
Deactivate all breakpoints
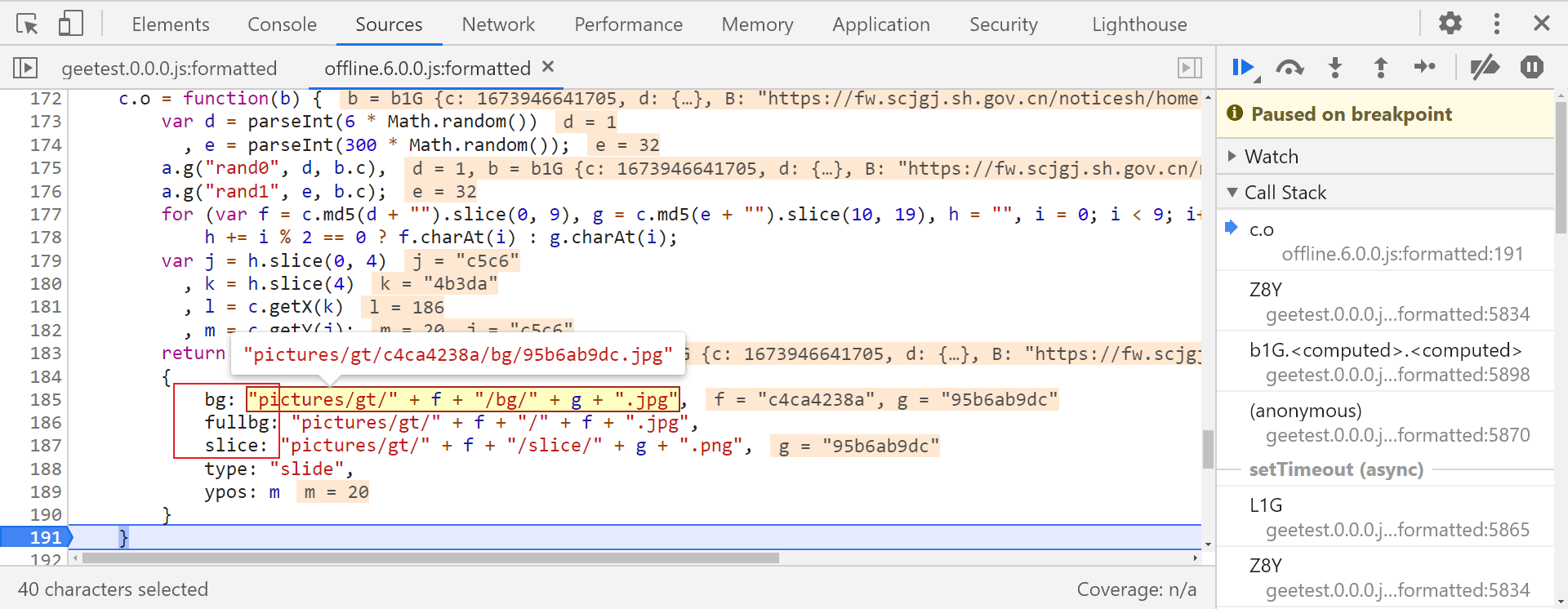(x=1485, y=67)
